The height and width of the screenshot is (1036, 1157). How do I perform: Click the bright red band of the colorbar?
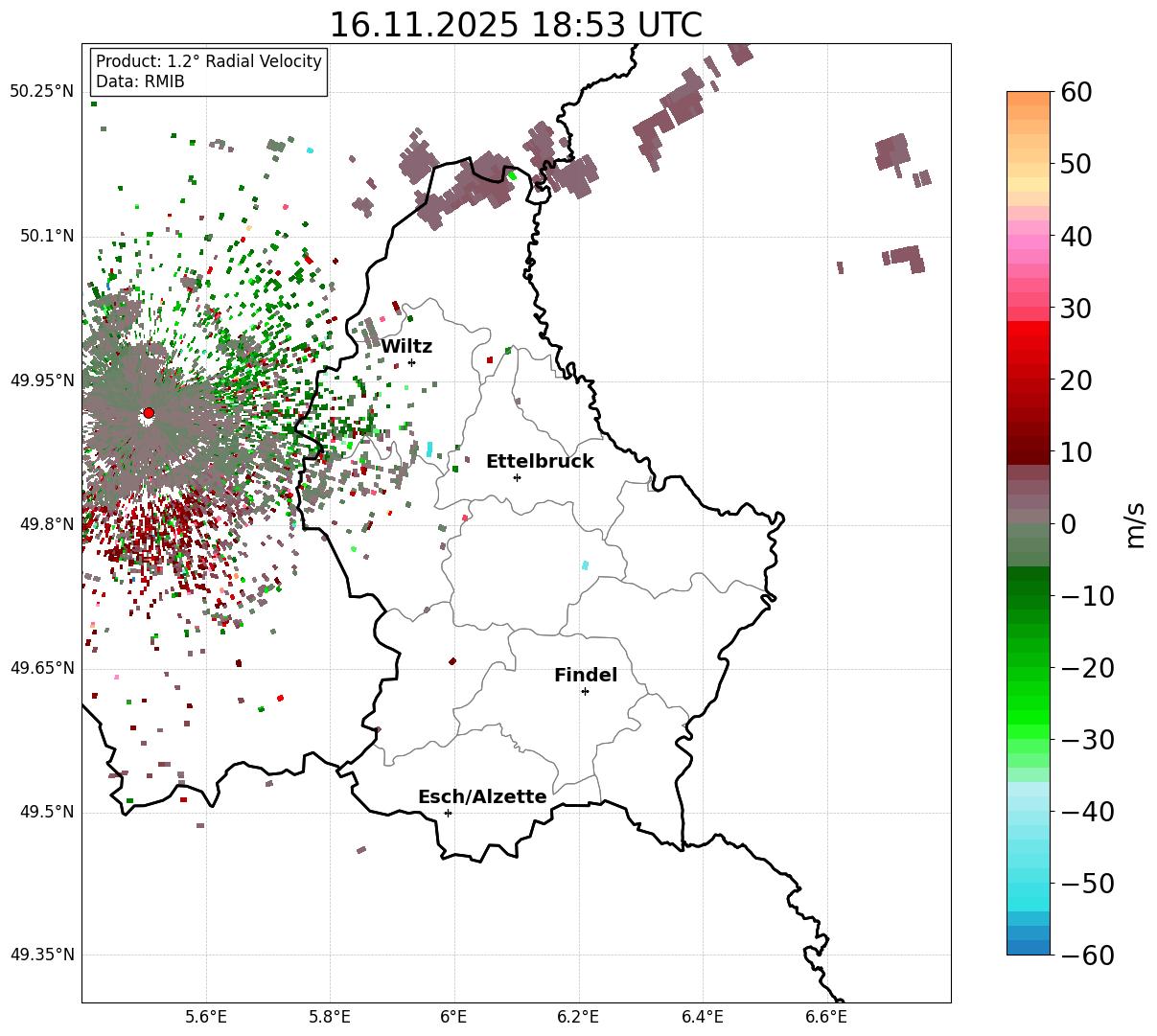click(1029, 329)
